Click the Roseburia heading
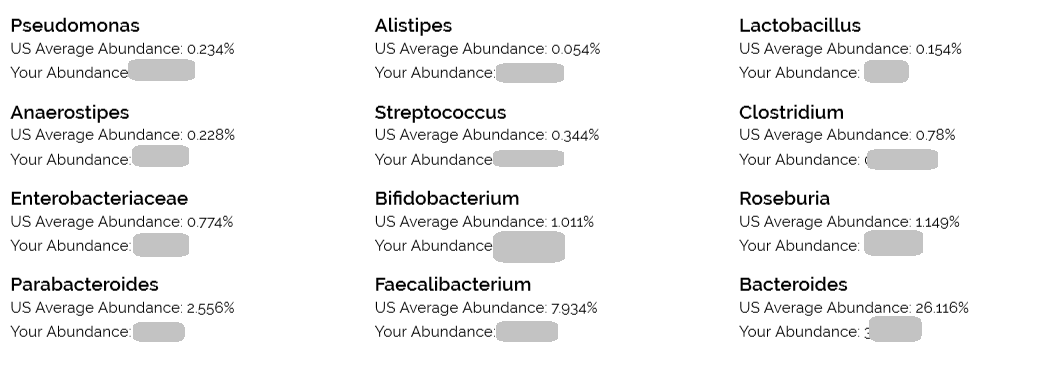 pyautogui.click(x=784, y=198)
